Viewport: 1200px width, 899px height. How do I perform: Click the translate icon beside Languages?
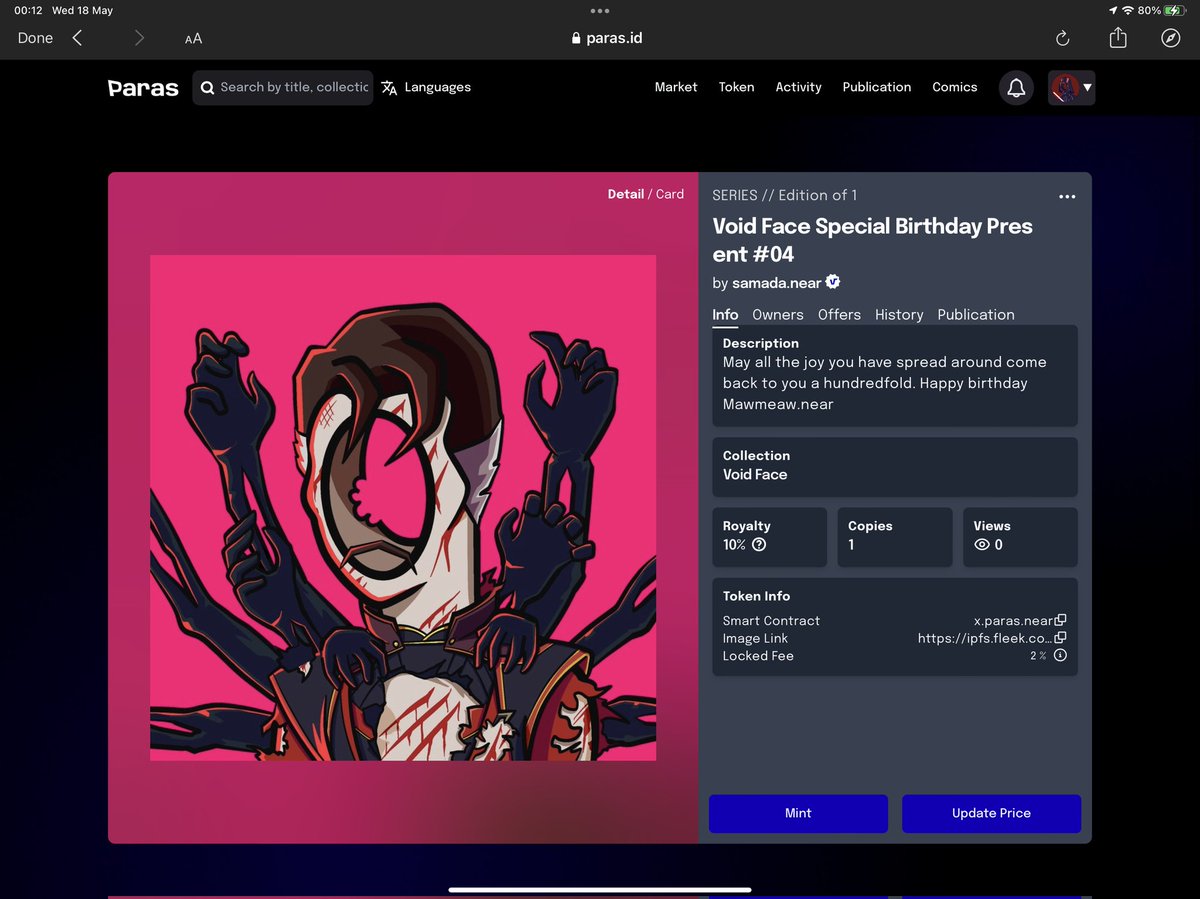tap(389, 88)
